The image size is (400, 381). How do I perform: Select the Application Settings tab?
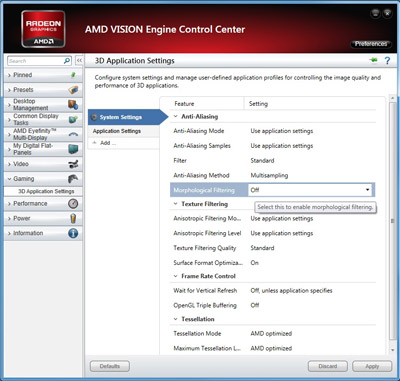pos(123,131)
